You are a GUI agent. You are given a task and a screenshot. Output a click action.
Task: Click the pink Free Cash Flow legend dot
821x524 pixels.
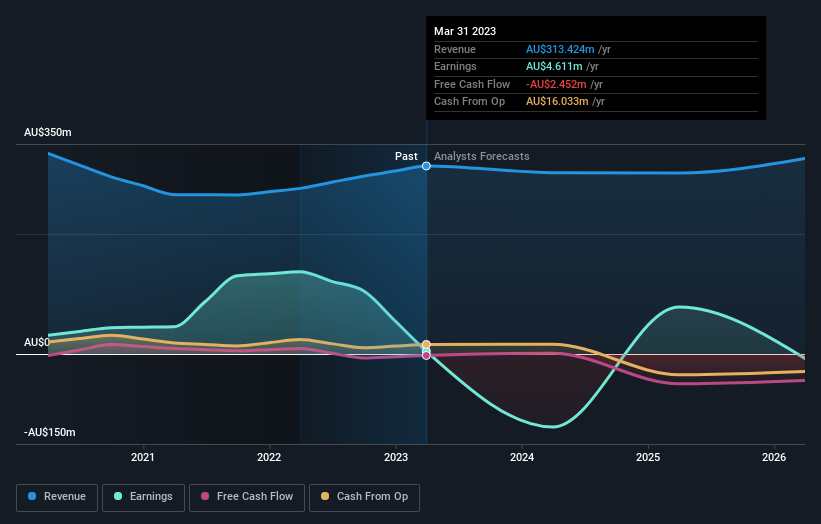point(205,496)
